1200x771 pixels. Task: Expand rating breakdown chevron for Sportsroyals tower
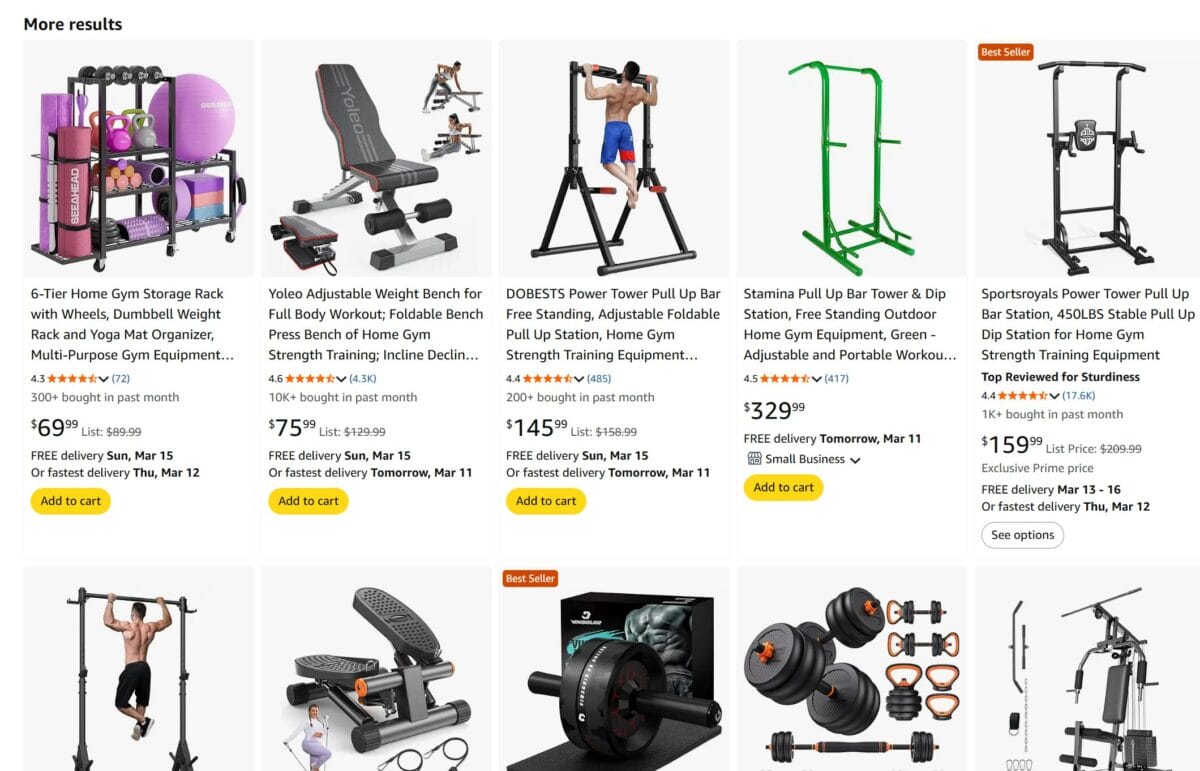[1054, 396]
